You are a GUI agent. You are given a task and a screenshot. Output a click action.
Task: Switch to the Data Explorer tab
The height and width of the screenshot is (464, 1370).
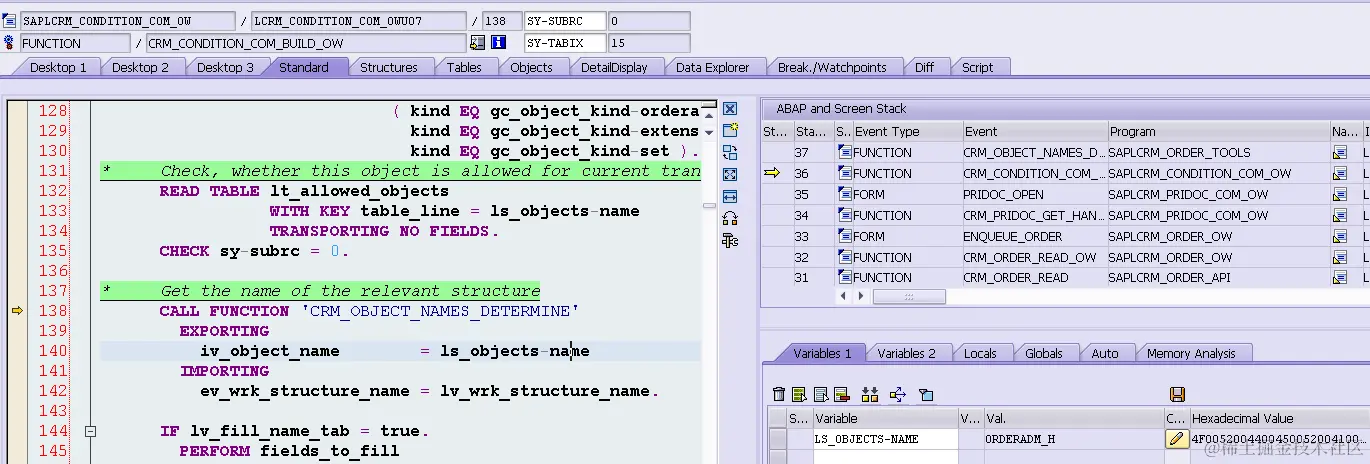(x=712, y=67)
